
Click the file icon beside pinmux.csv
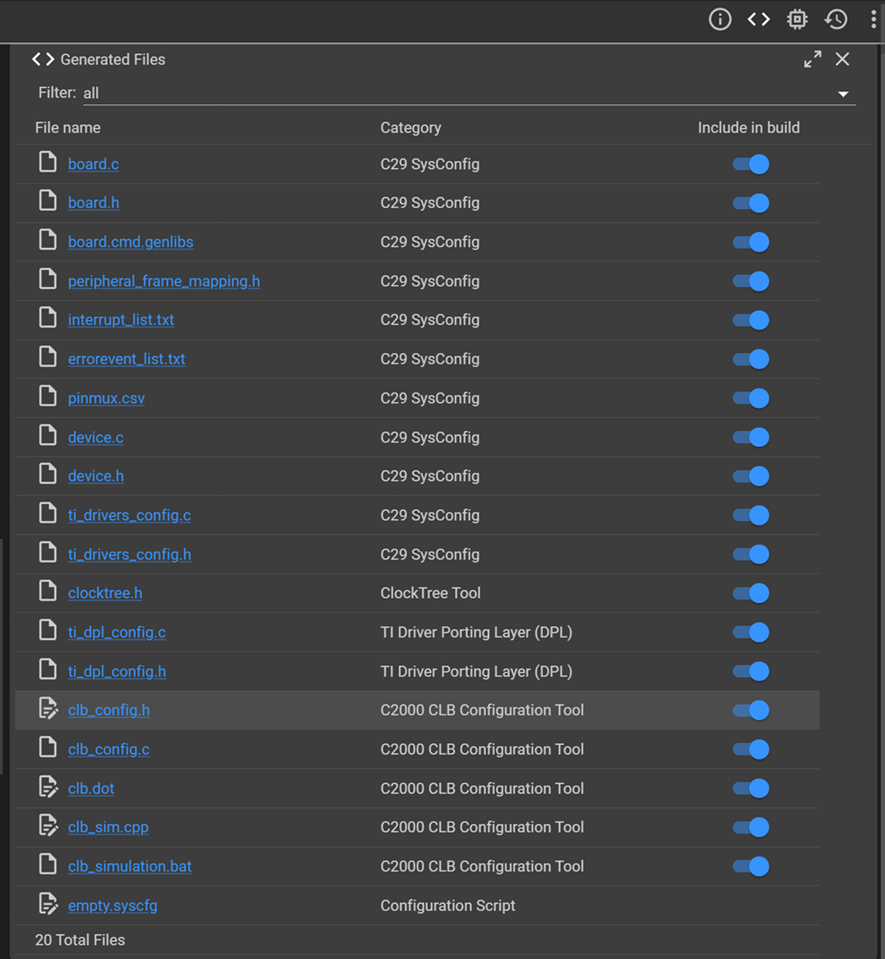pos(48,396)
